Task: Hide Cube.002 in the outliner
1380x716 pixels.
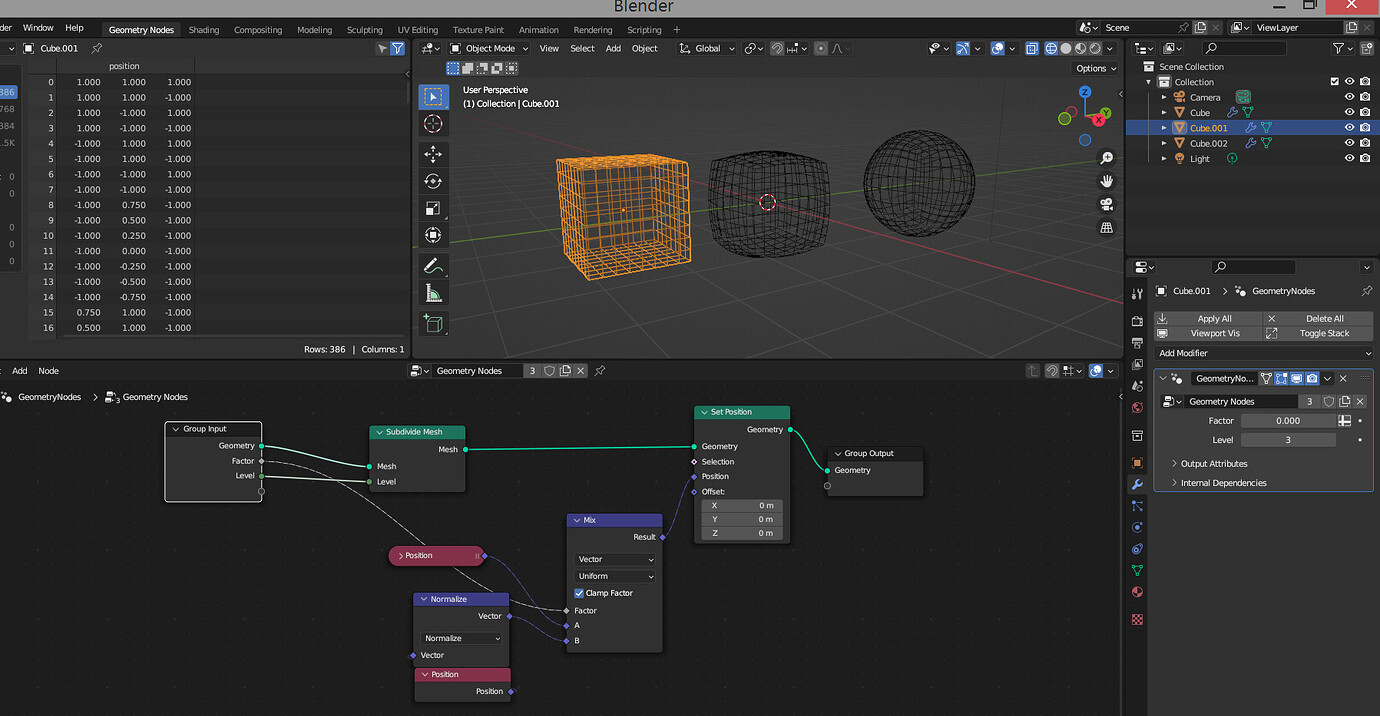Action: pyautogui.click(x=1350, y=142)
